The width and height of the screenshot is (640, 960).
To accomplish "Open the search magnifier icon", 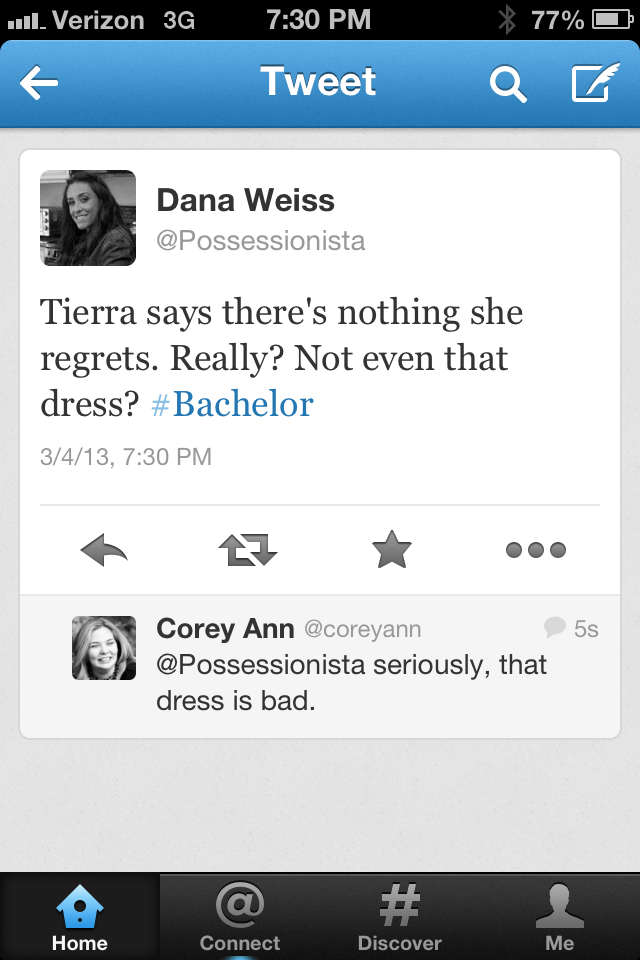I will pyautogui.click(x=507, y=84).
